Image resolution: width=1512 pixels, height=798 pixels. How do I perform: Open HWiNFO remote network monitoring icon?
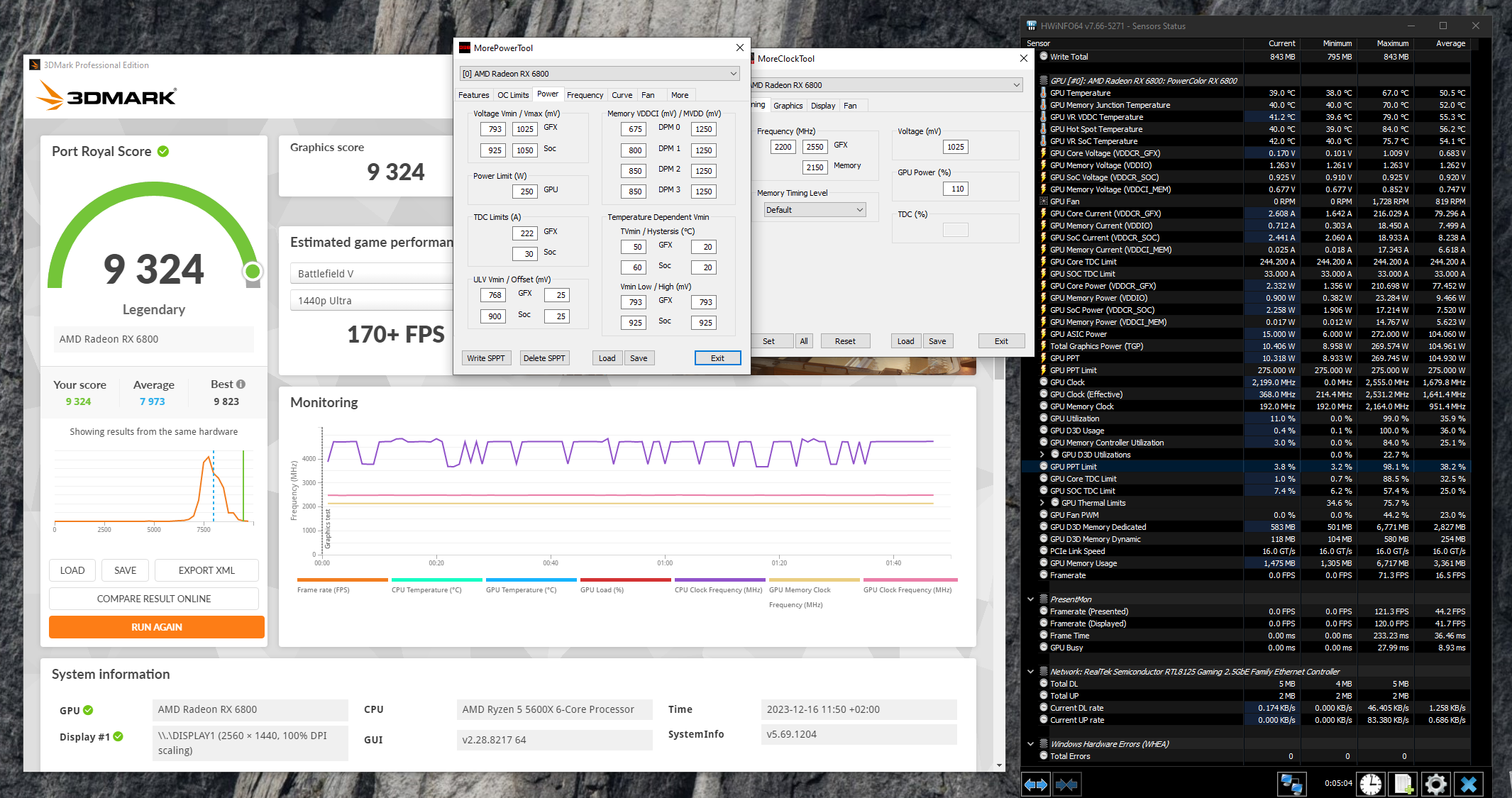pos(1291,784)
